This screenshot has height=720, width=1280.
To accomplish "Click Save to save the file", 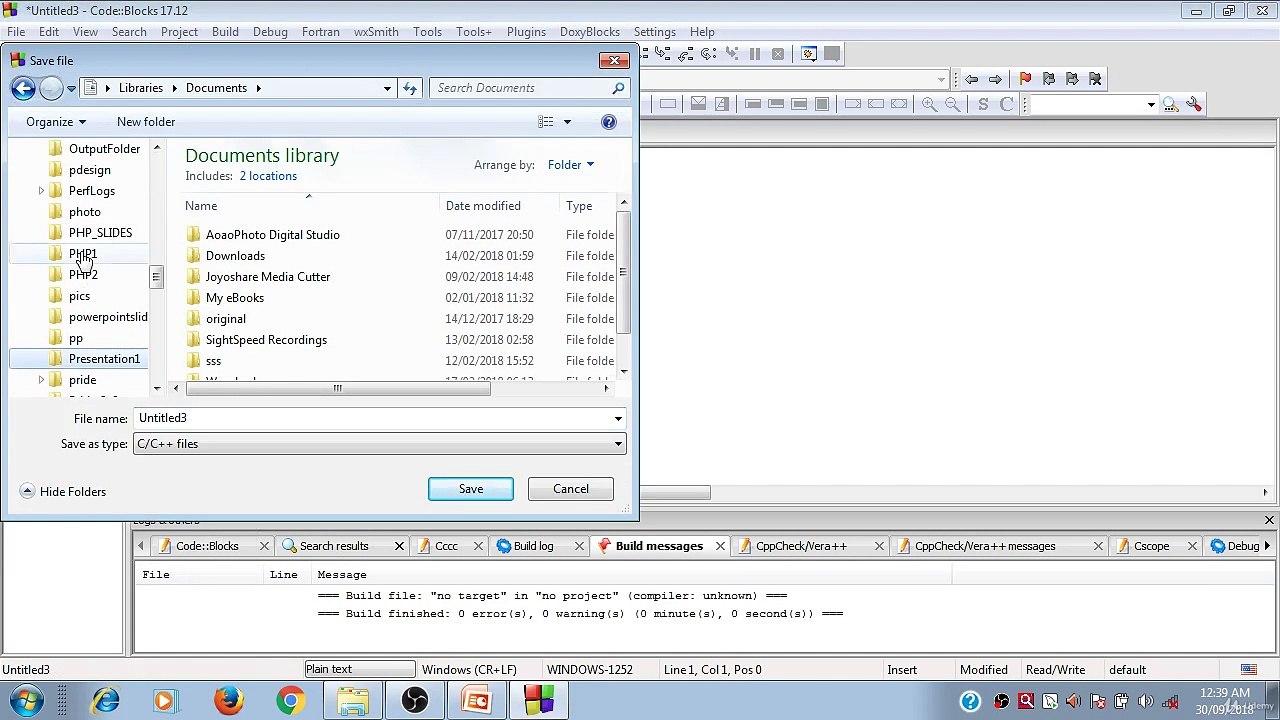I will tap(471, 489).
